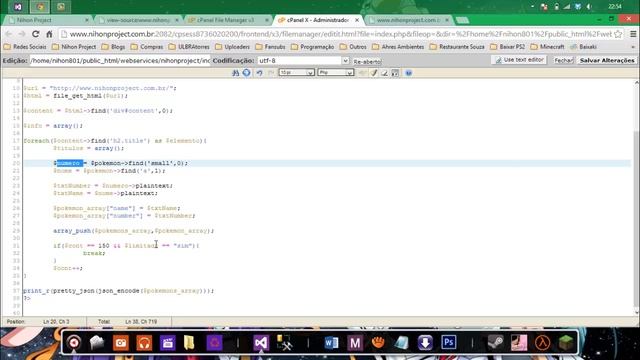Click the brush highlight icon in editor toolbar
640x360 pixels.
[x=374, y=73]
